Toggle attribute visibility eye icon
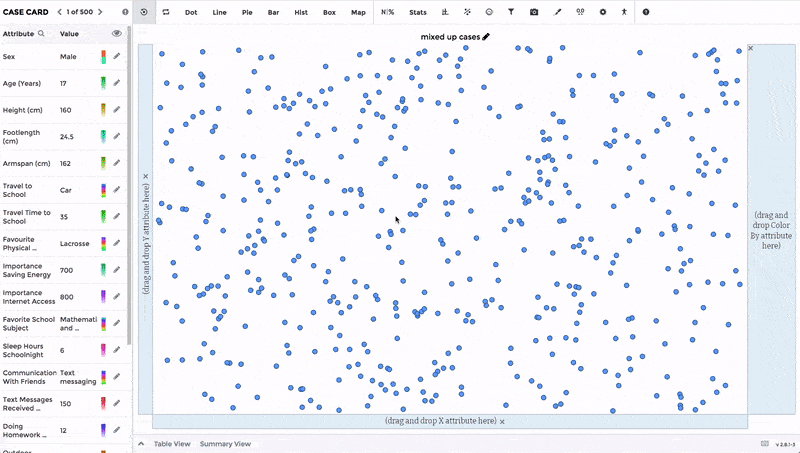The width and height of the screenshot is (800, 453). tap(117, 34)
